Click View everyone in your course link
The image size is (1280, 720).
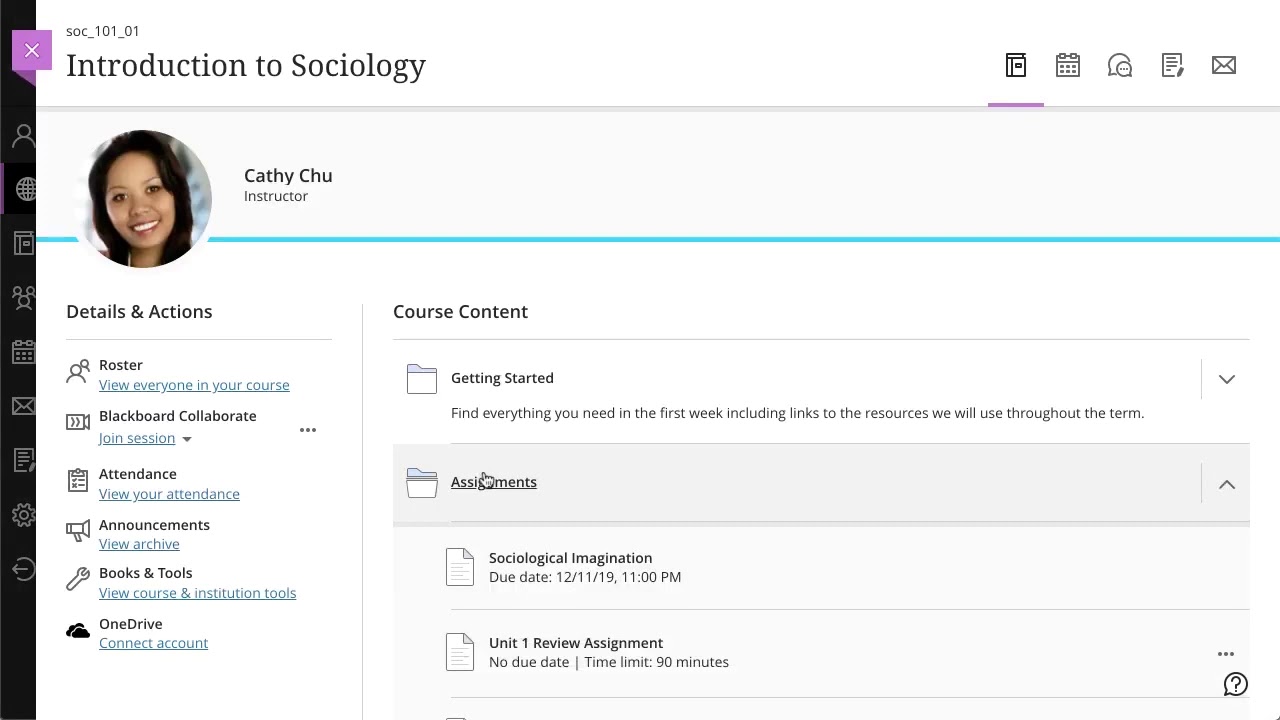click(194, 385)
